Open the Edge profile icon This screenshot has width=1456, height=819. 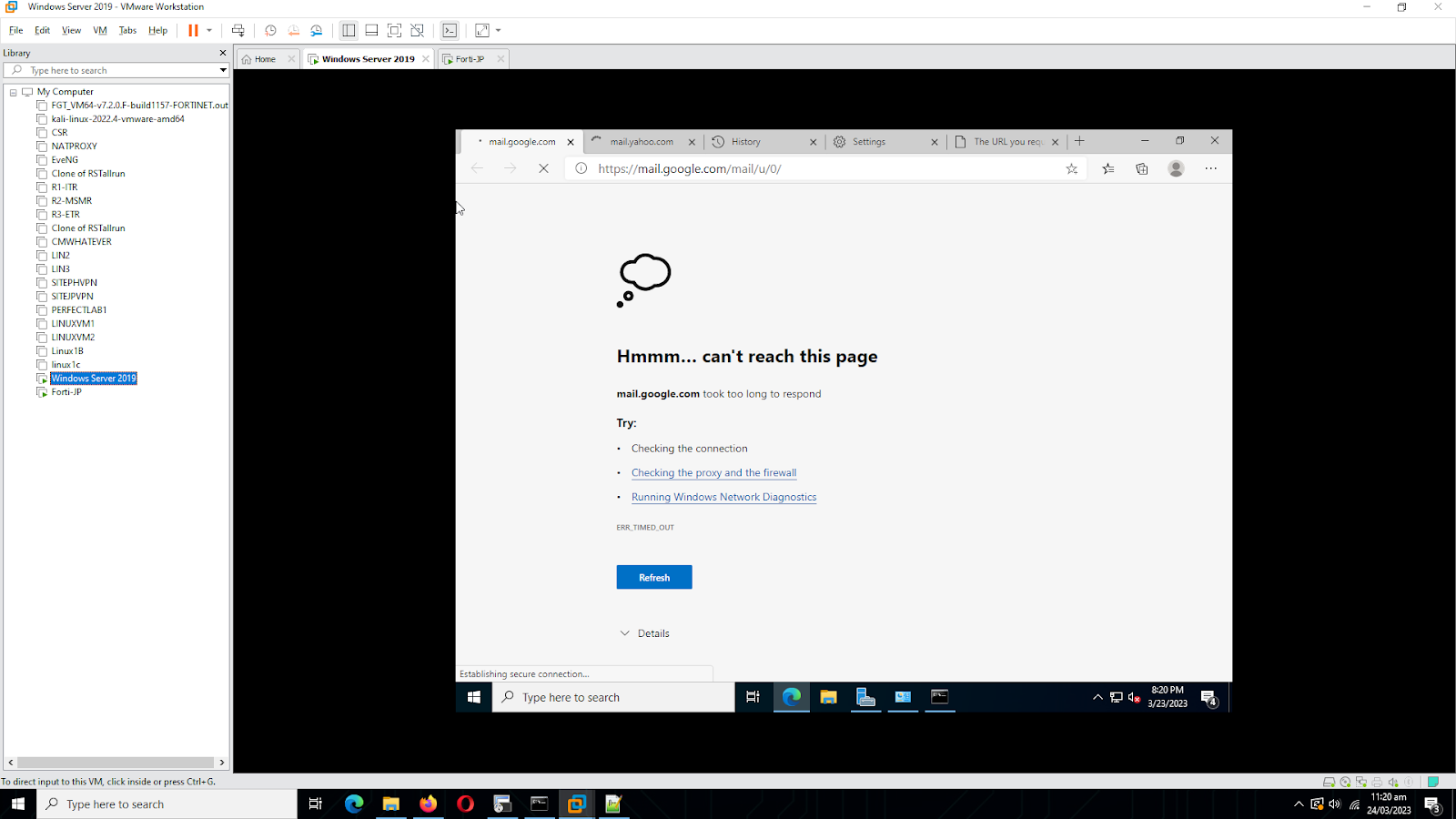coord(1176,168)
